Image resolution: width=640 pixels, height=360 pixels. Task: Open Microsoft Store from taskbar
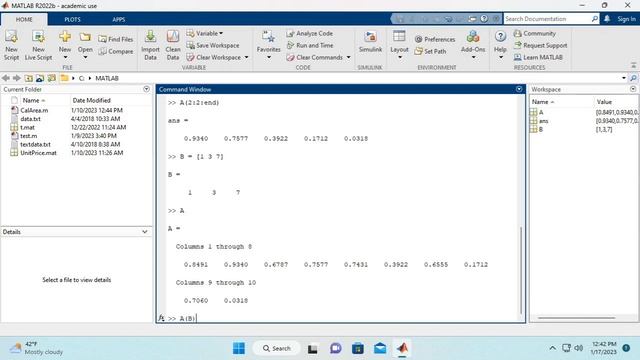[358, 348]
